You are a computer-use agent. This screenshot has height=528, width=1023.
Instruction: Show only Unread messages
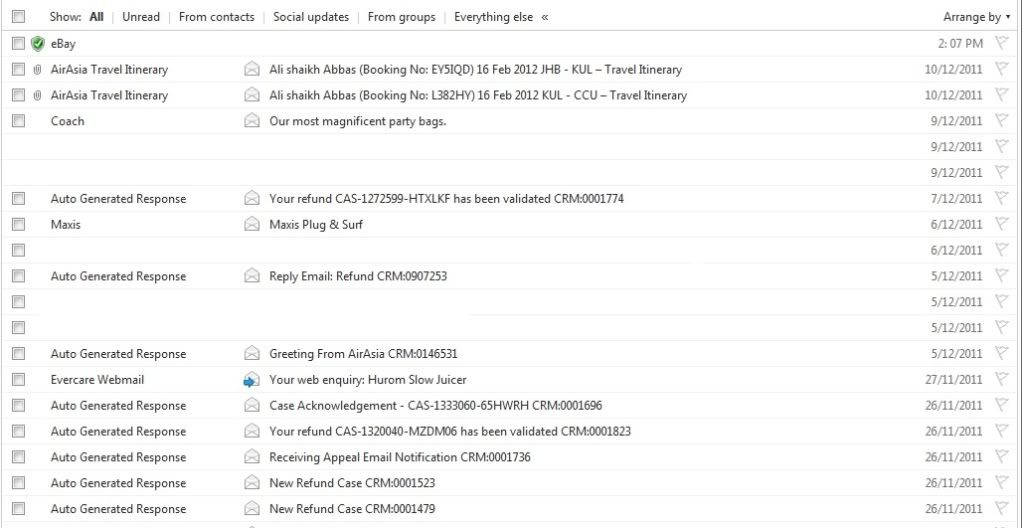tap(141, 17)
